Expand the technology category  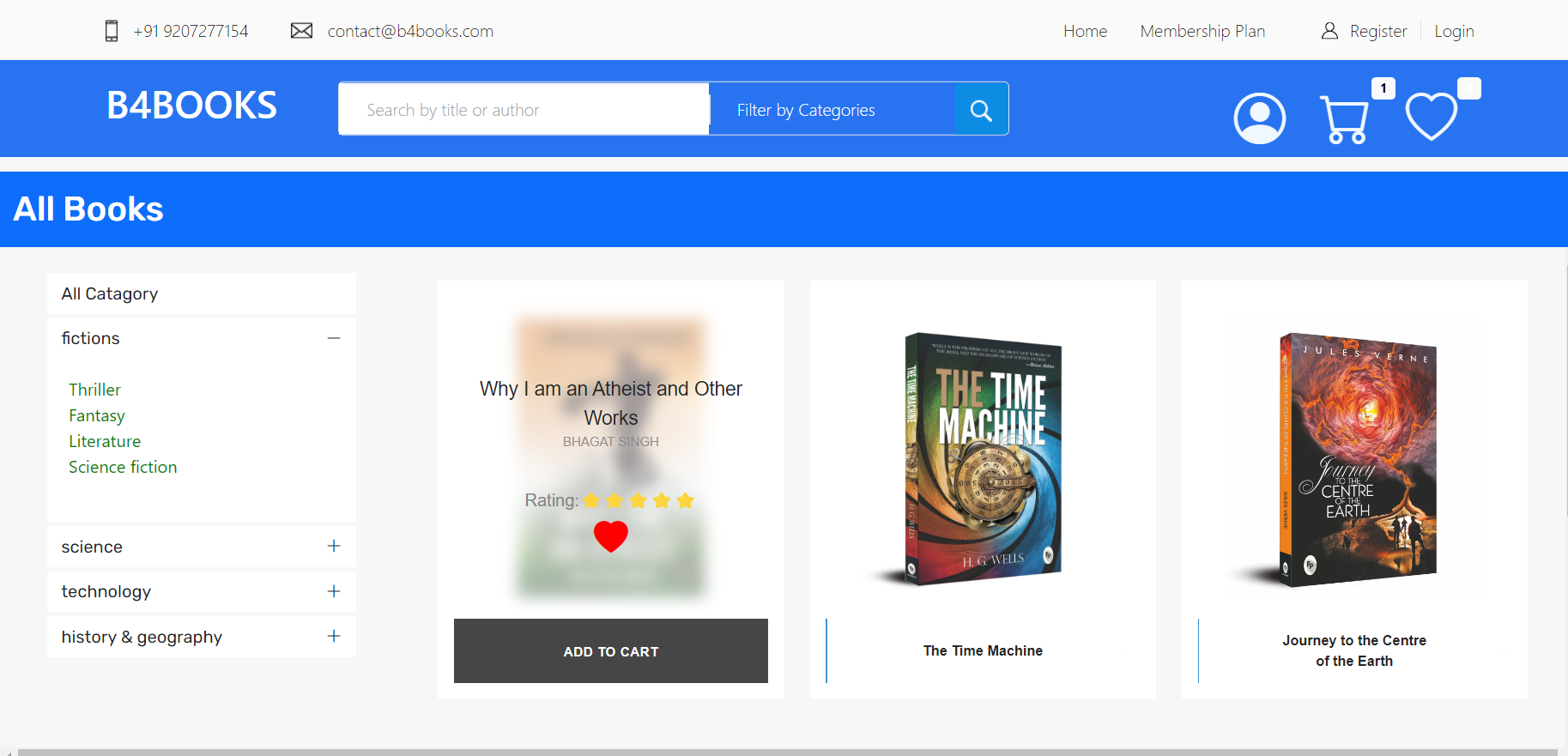click(334, 591)
